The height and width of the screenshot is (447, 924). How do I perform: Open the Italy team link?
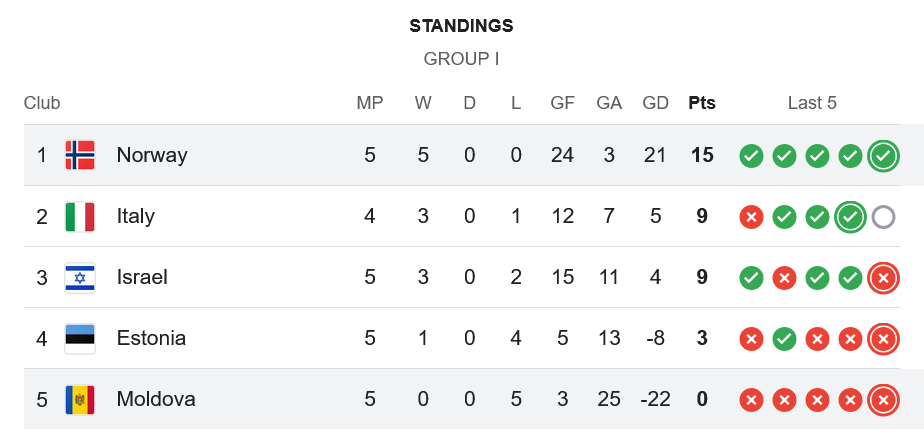135,216
